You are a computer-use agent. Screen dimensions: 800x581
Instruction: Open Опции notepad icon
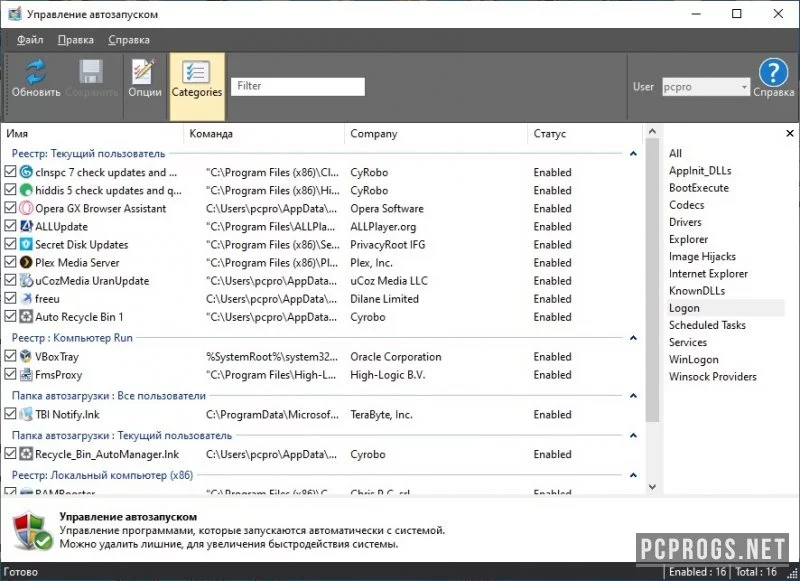tap(143, 71)
